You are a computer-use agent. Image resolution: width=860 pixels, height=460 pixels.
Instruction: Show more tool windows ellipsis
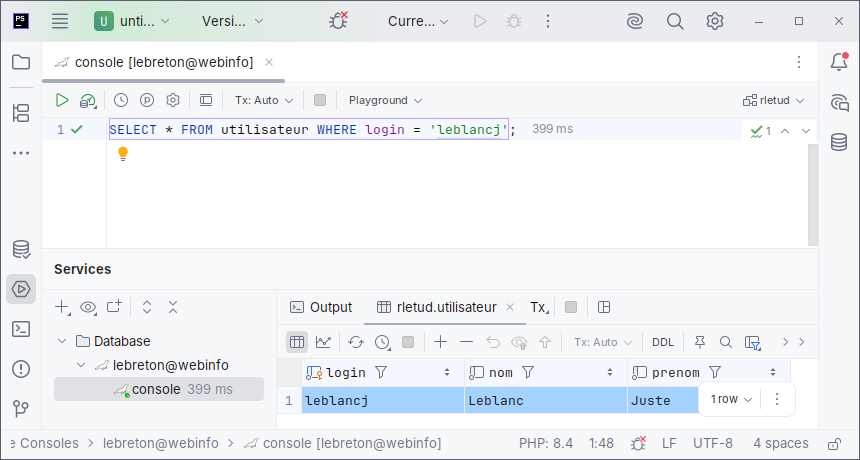pyautogui.click(x=21, y=153)
